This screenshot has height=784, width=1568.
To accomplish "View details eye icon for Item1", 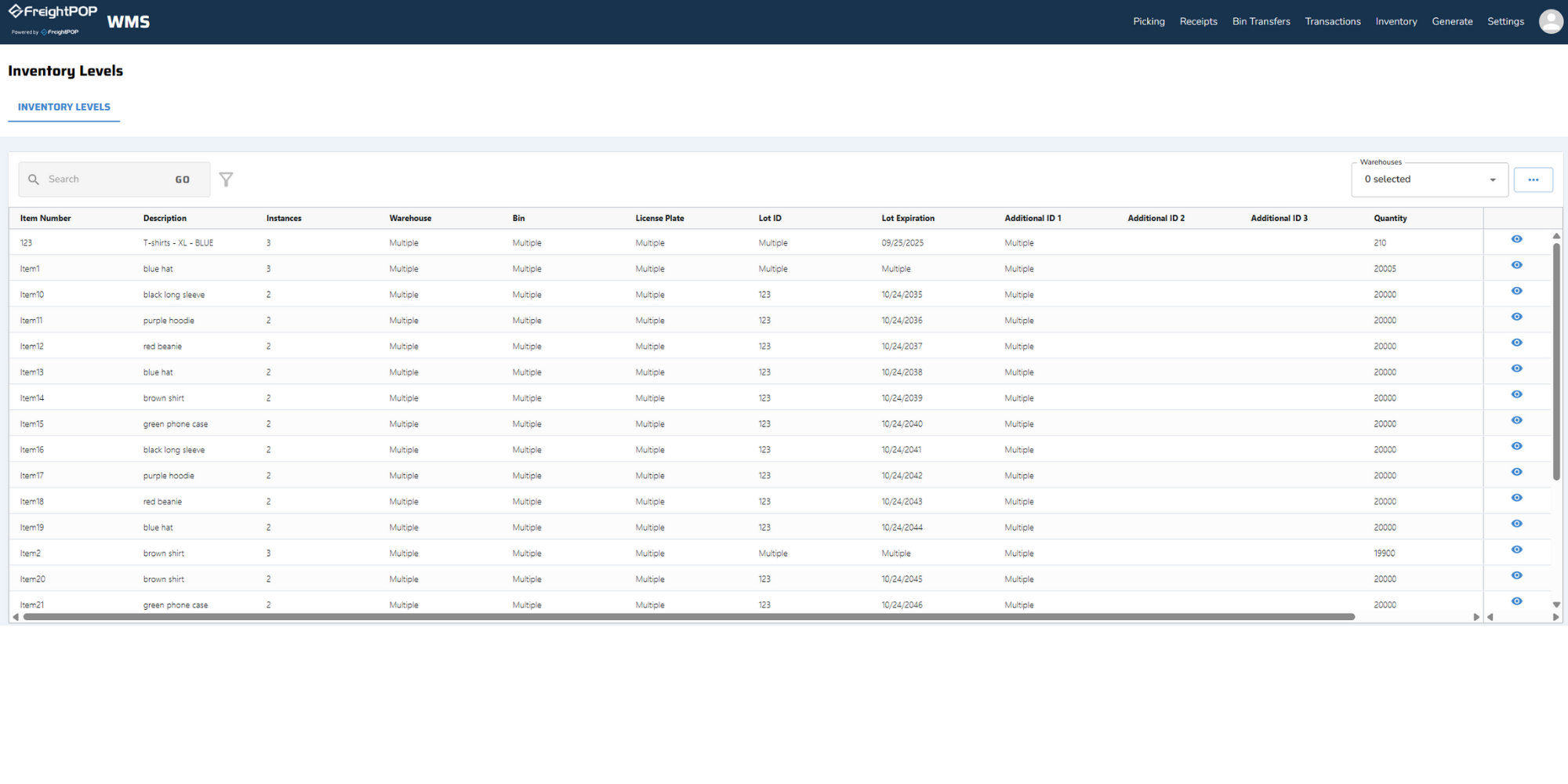I will click(x=1517, y=265).
